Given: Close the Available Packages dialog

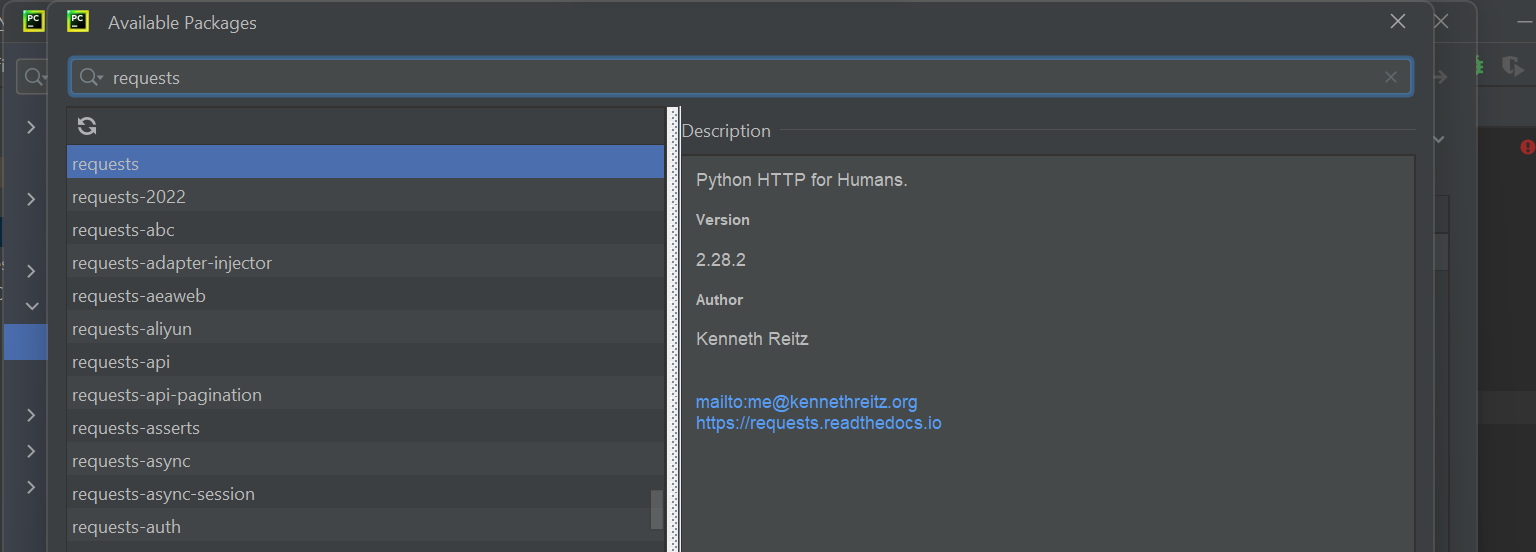Looking at the screenshot, I should (1398, 21).
